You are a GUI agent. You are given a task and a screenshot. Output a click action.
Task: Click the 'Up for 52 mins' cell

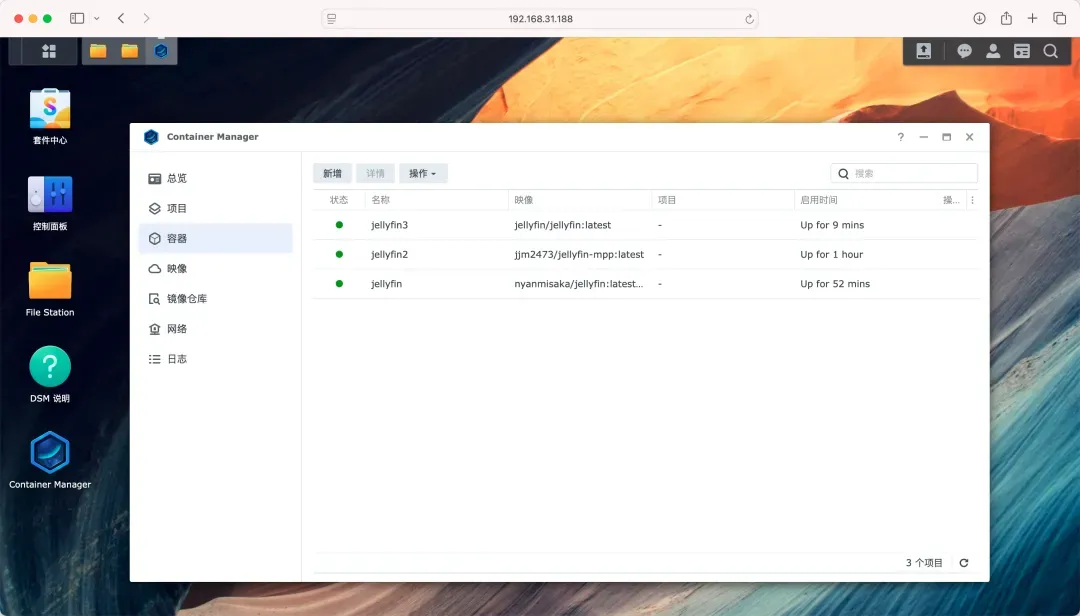pos(835,283)
